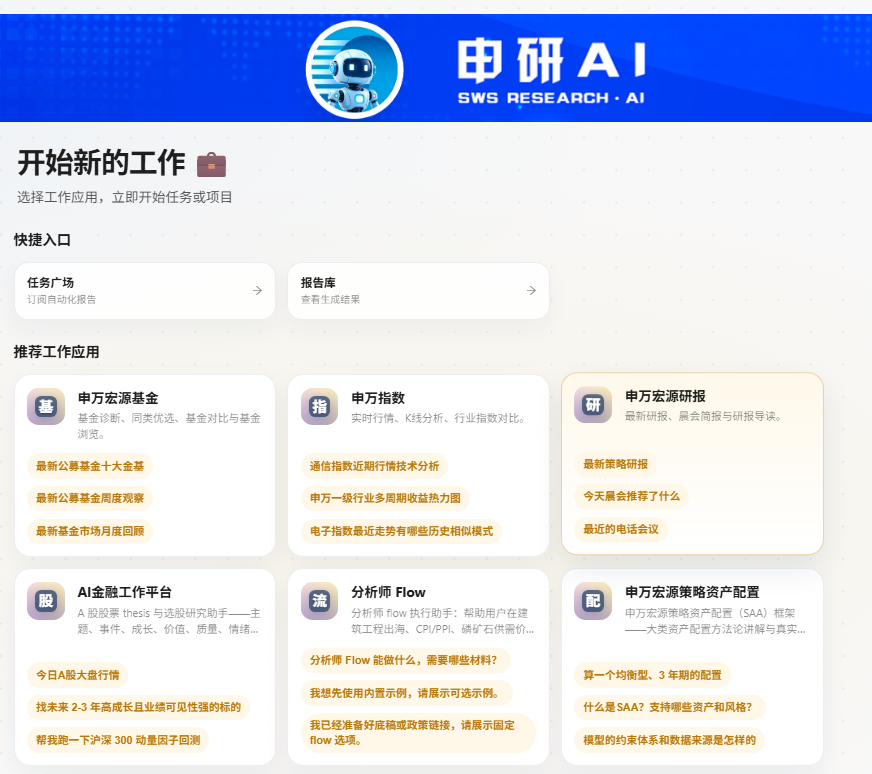Click 基金诊断 description under 申万宏源基金

[169, 426]
